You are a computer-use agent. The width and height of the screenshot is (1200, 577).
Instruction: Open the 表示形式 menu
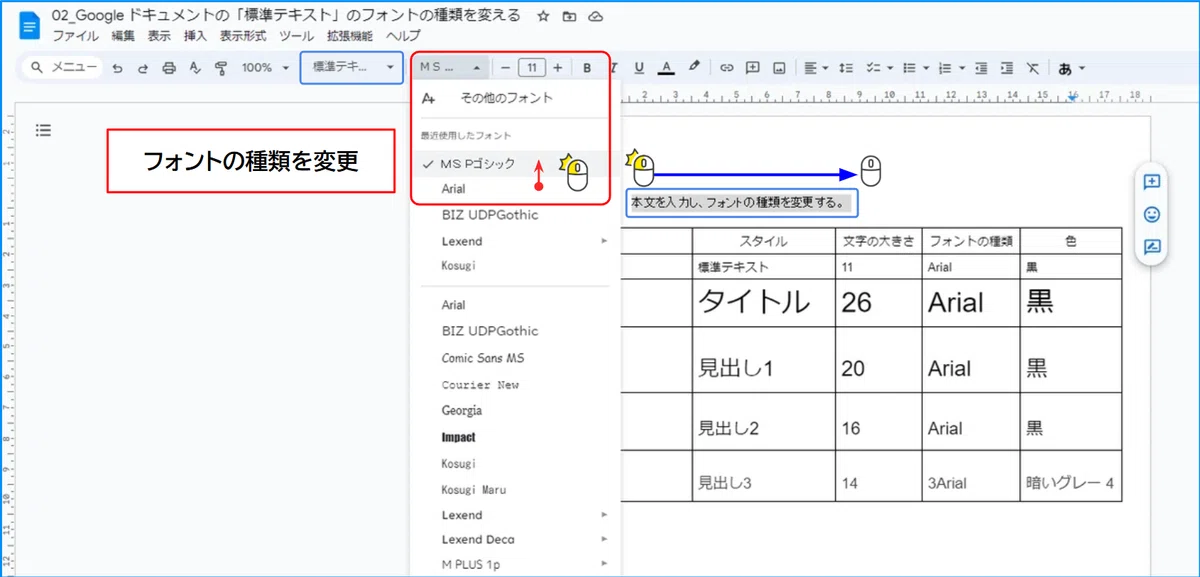tap(243, 36)
